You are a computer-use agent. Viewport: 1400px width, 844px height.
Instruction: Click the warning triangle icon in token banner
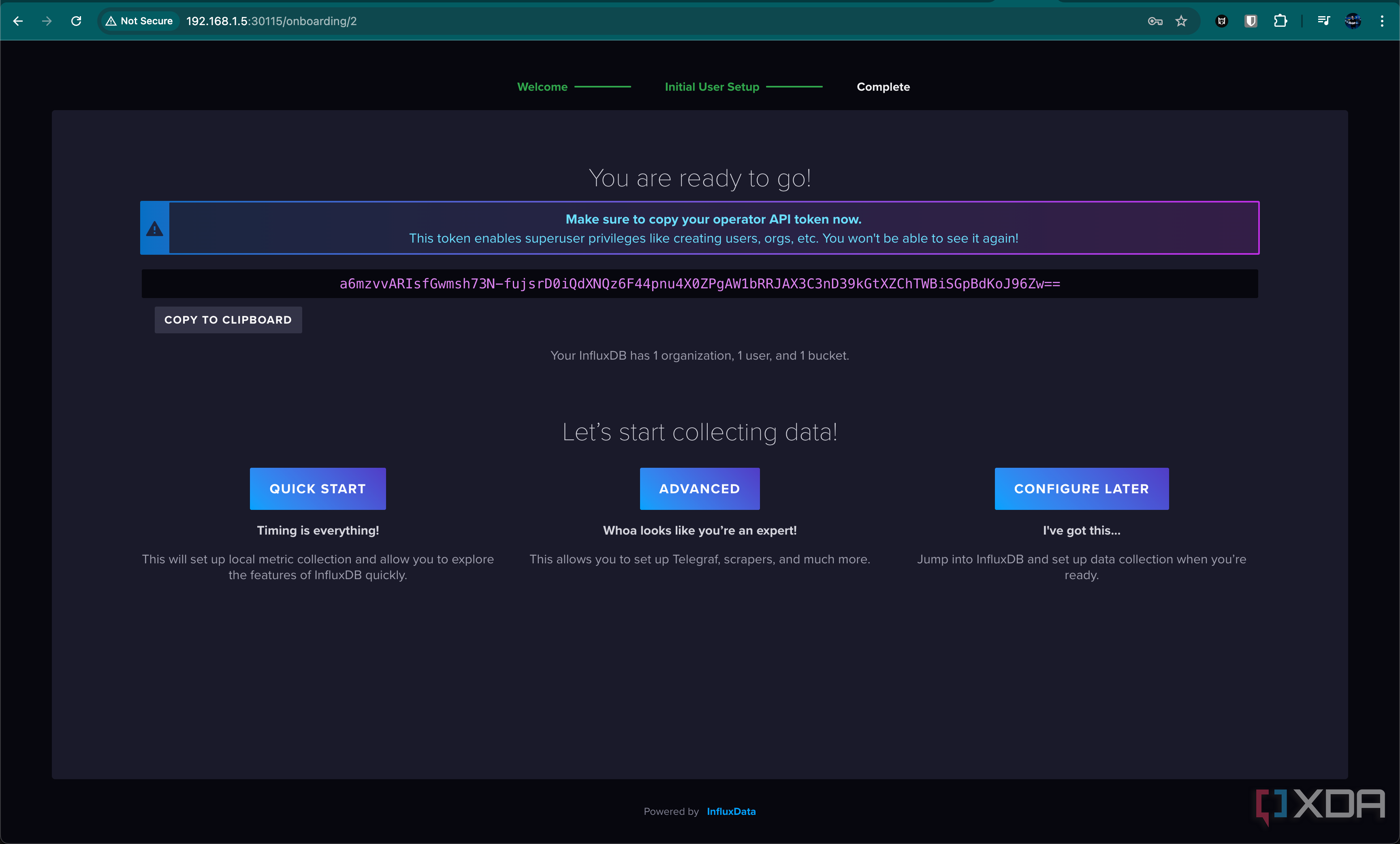155,228
